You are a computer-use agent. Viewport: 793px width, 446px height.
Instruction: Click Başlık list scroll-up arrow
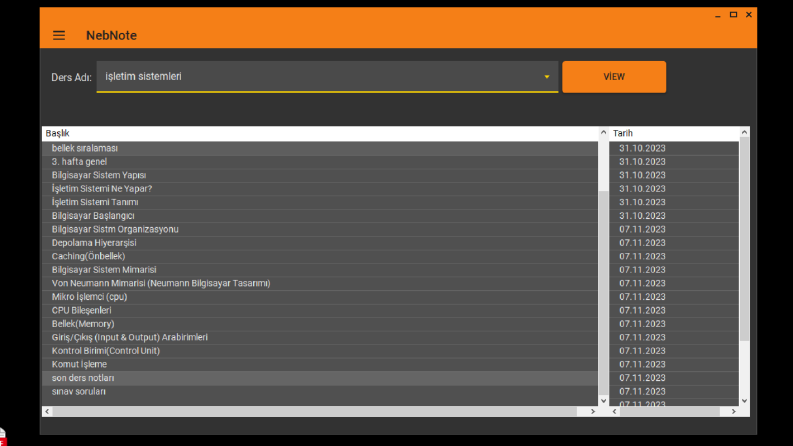pos(603,132)
